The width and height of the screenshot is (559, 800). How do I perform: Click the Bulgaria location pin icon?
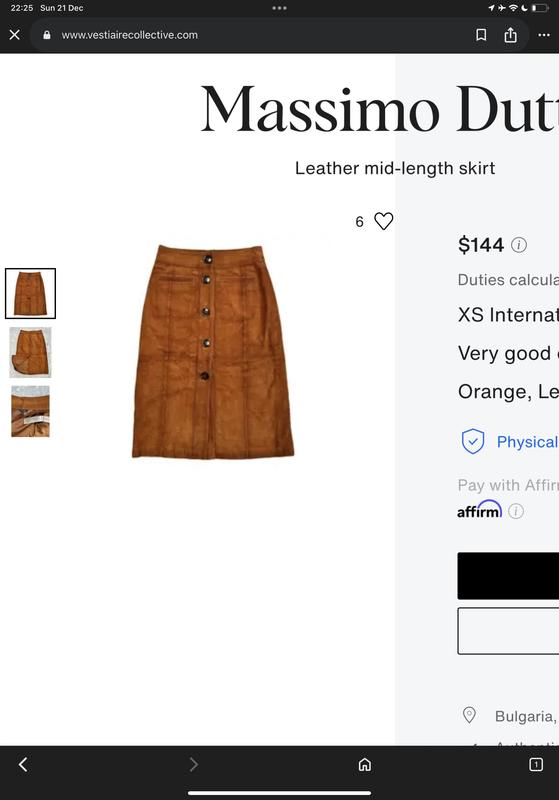[x=469, y=715]
